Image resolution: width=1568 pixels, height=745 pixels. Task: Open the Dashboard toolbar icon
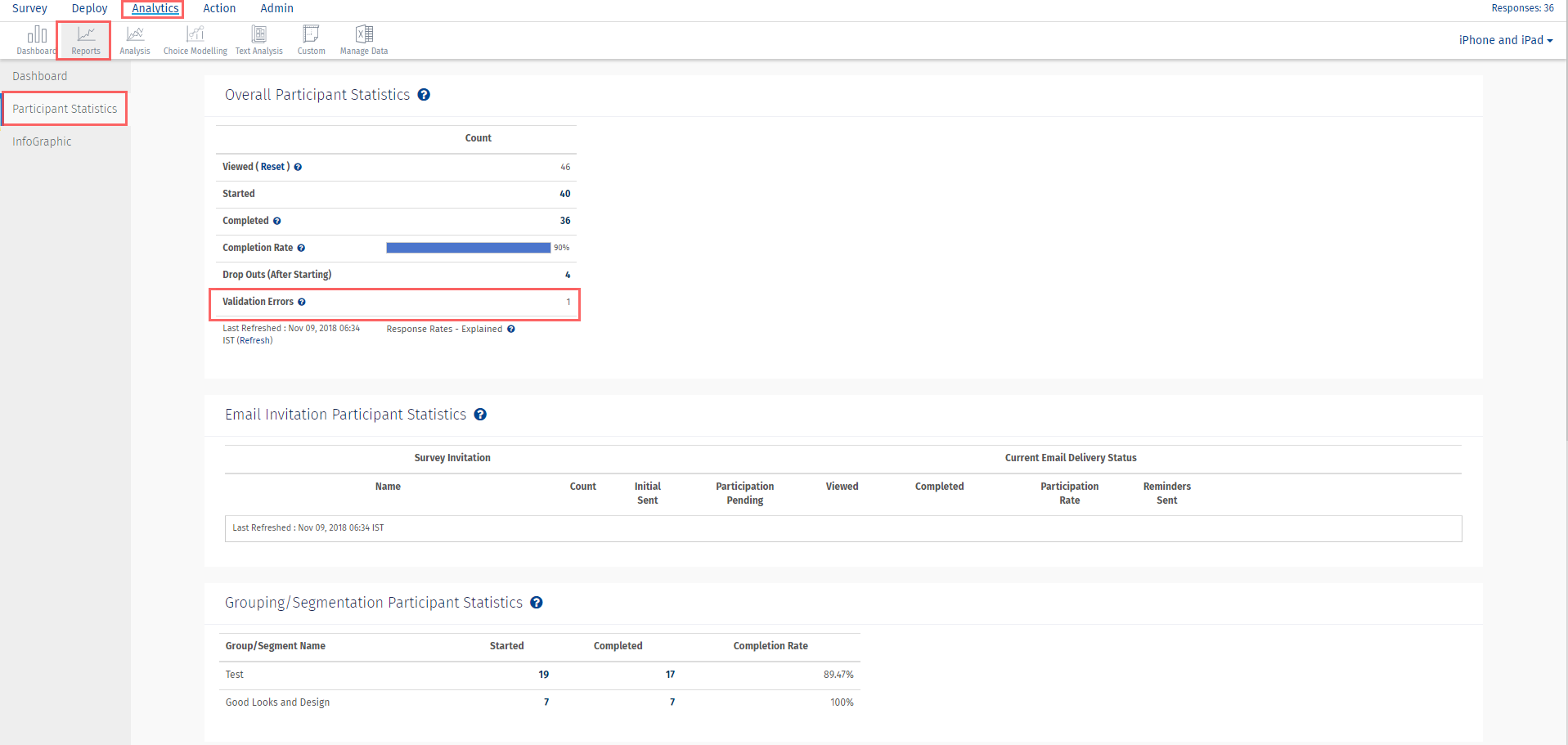(37, 39)
